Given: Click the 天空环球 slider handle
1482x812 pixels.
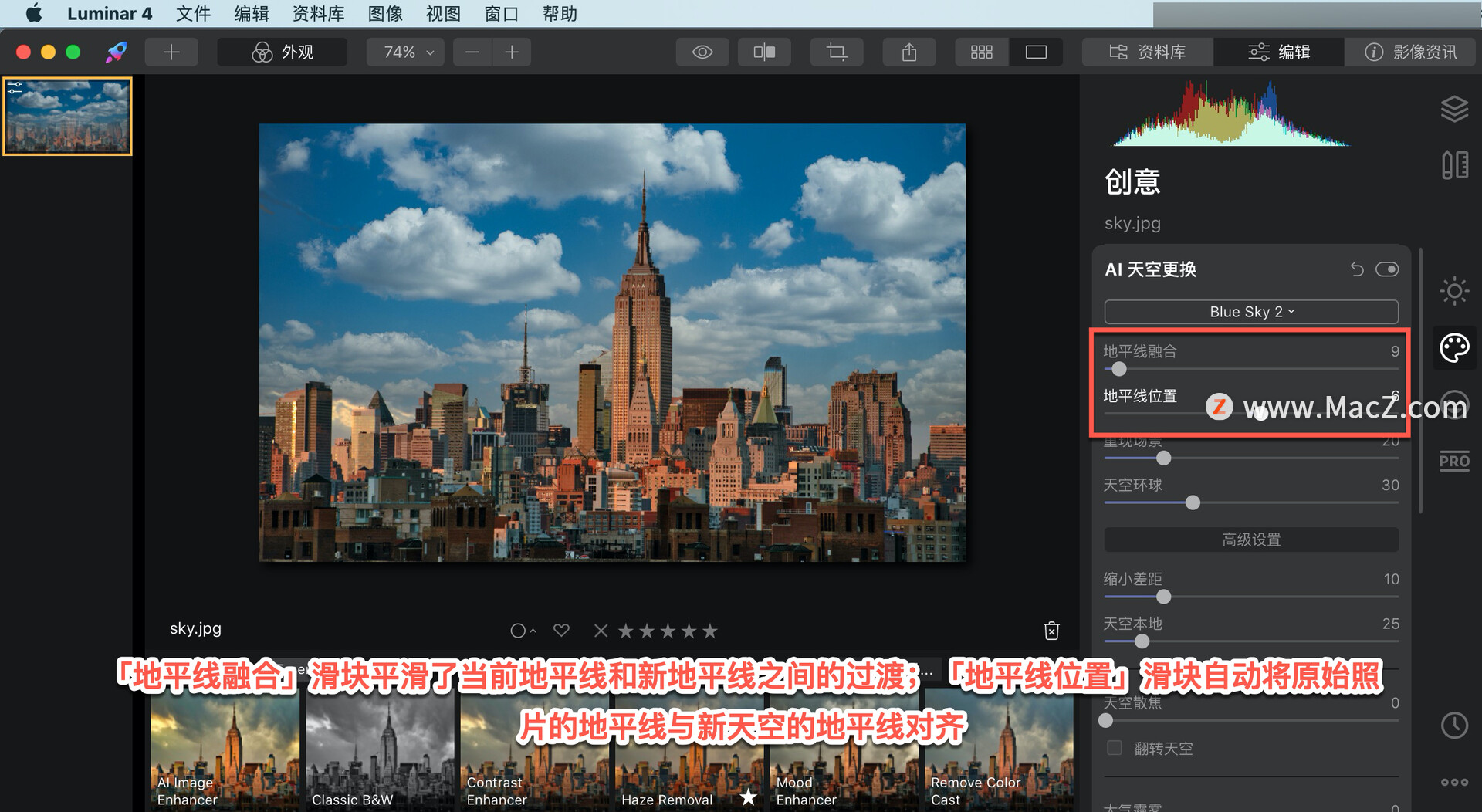Looking at the screenshot, I should pos(1193,502).
